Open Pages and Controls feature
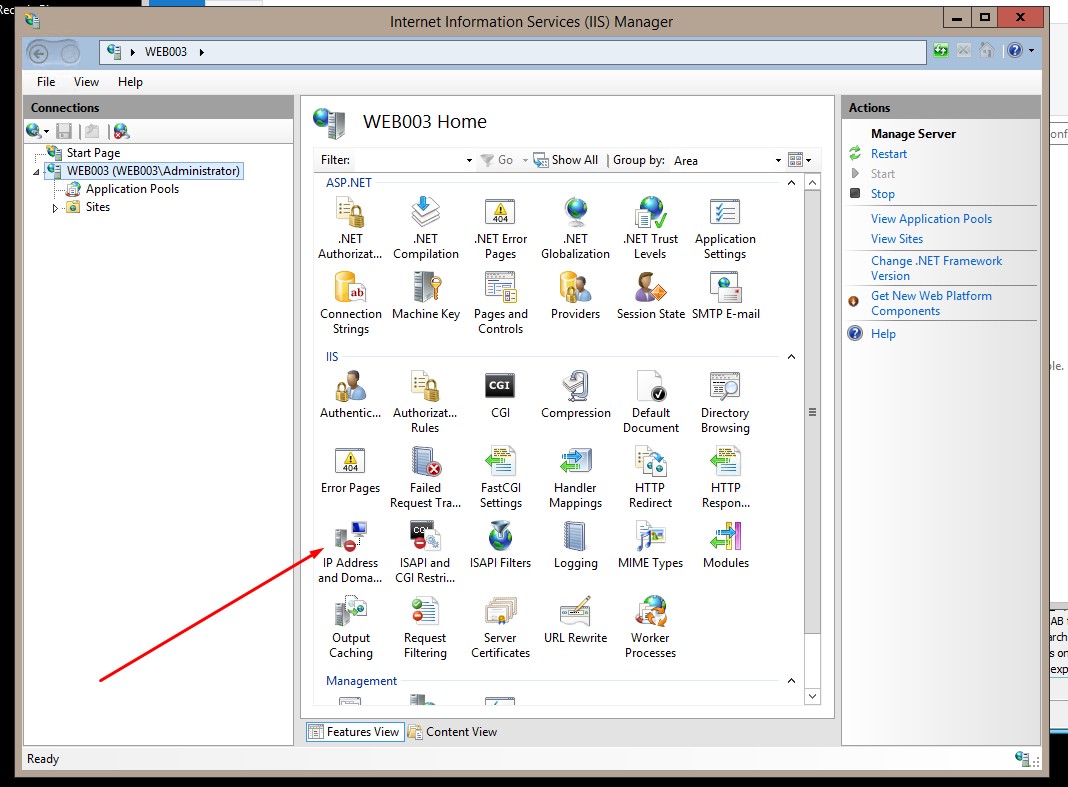 pos(501,303)
